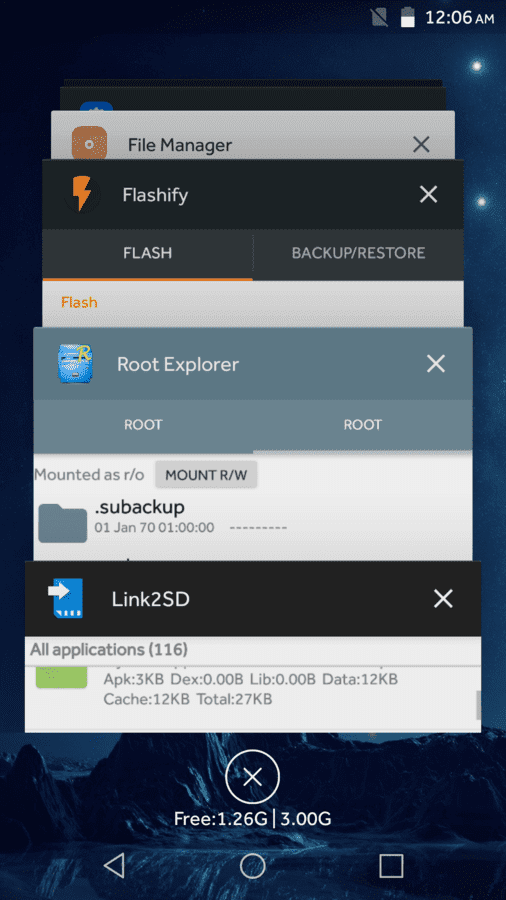This screenshot has height=900, width=506.
Task: Open the File Manager card title
Action: point(180,145)
